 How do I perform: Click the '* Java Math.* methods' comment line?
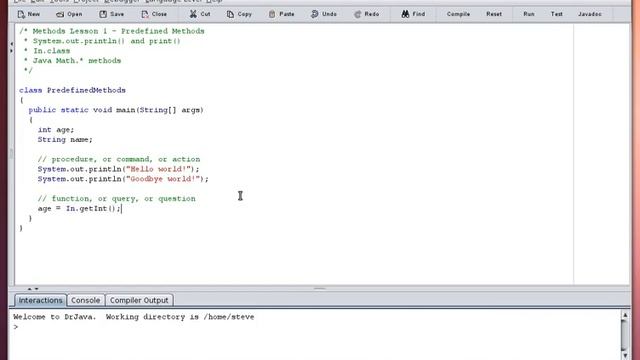[72, 60]
